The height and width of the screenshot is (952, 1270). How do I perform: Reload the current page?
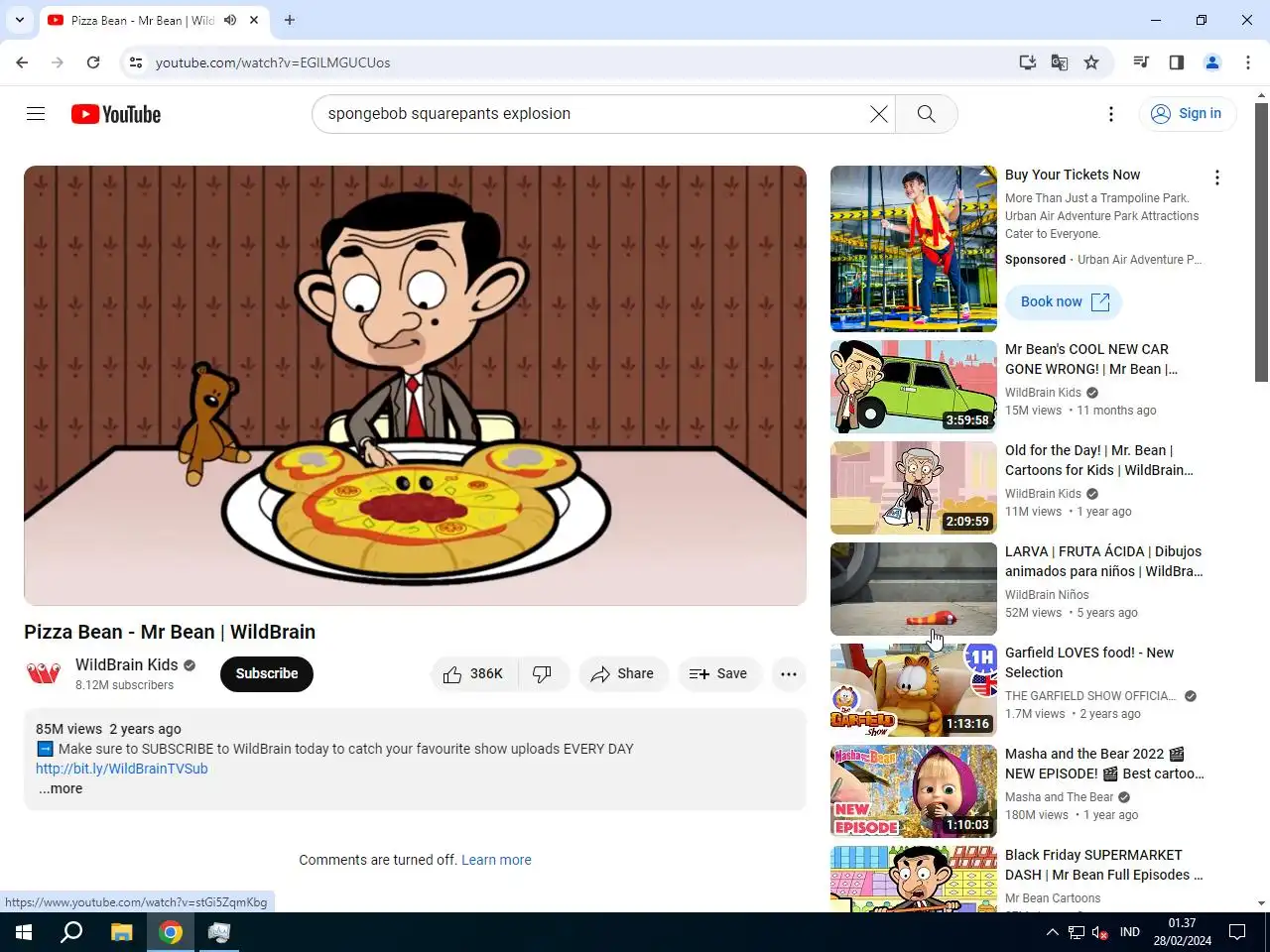coord(93,62)
